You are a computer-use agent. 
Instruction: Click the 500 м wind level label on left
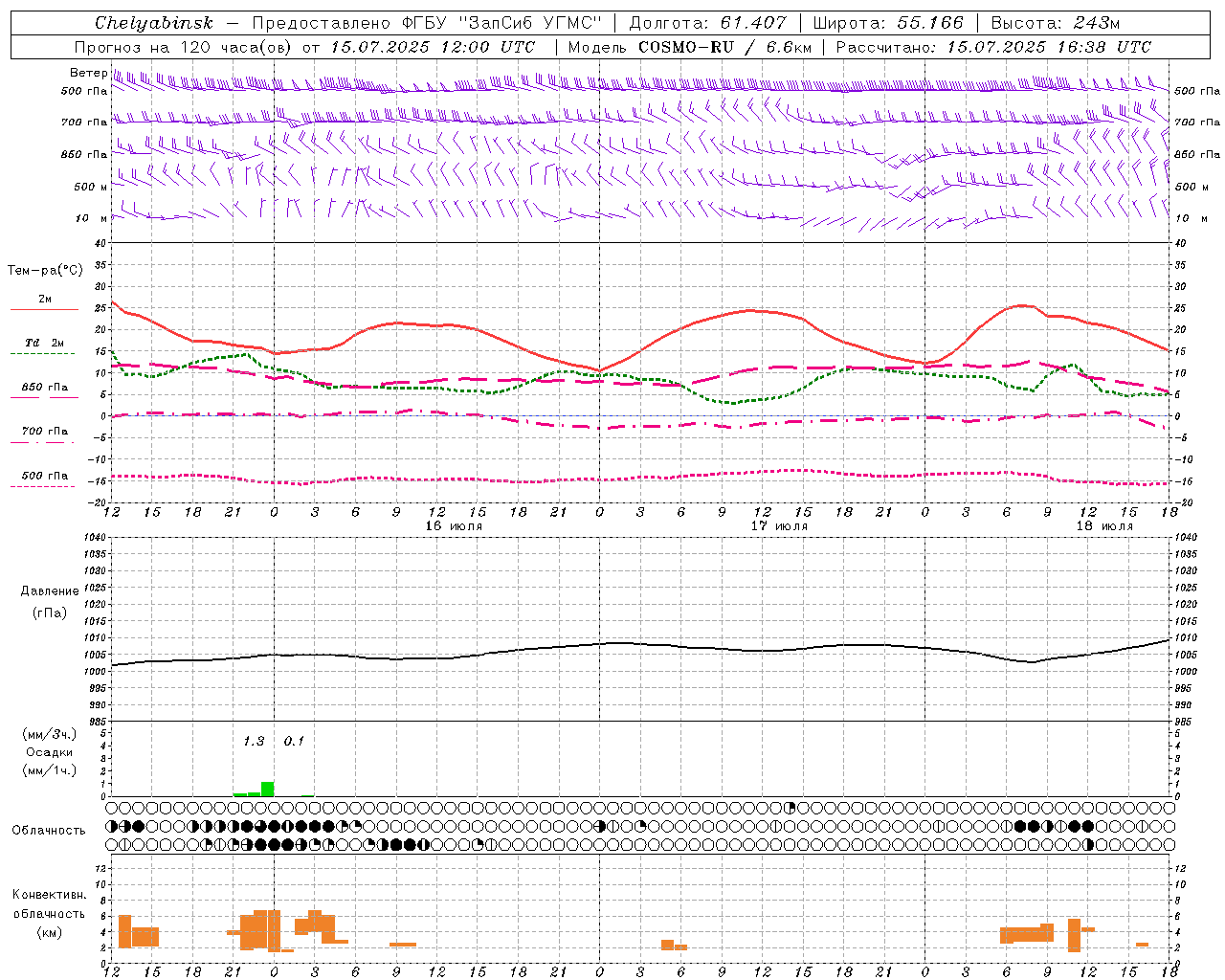pos(91,187)
